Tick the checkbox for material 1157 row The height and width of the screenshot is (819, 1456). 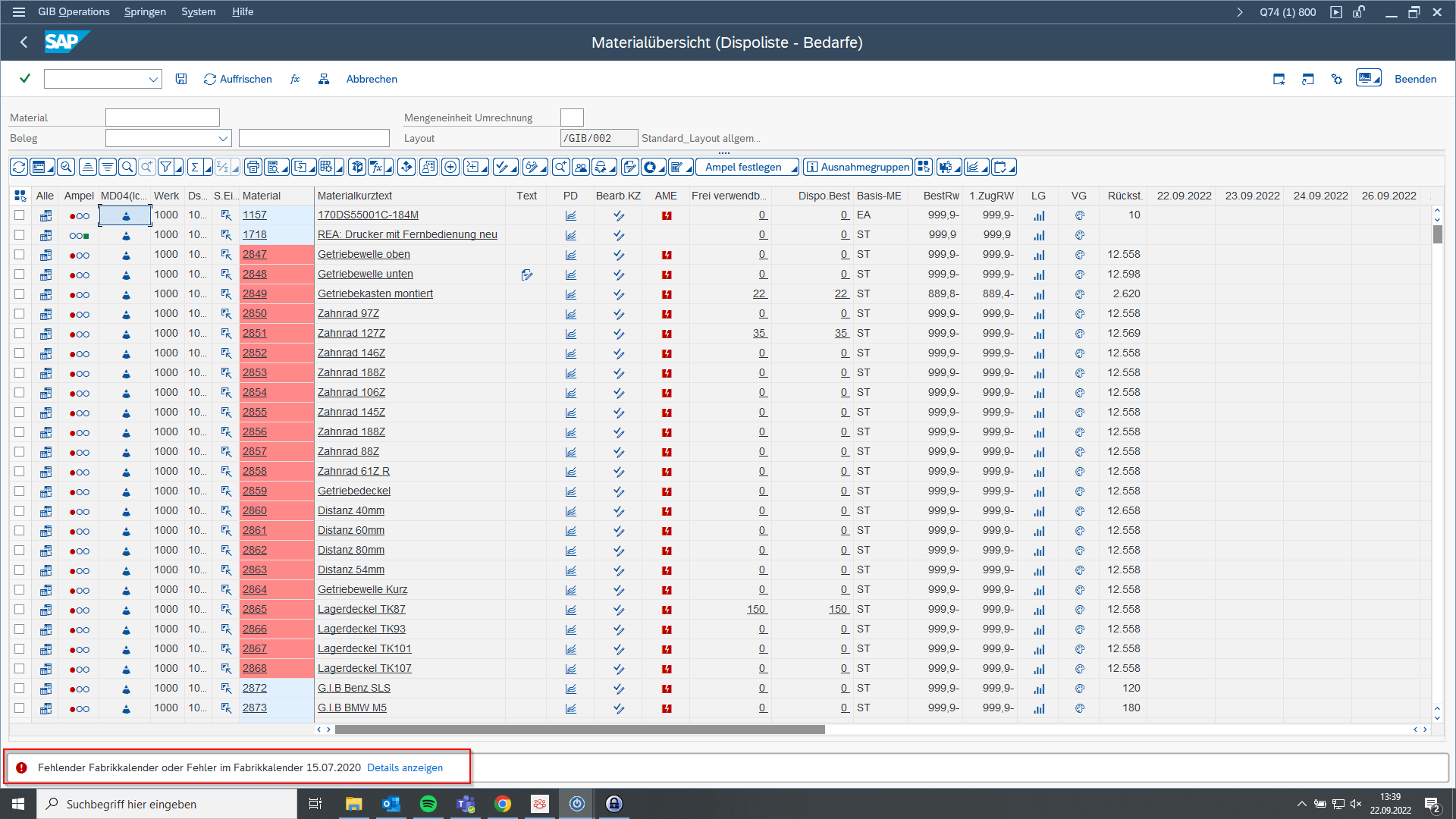point(20,215)
